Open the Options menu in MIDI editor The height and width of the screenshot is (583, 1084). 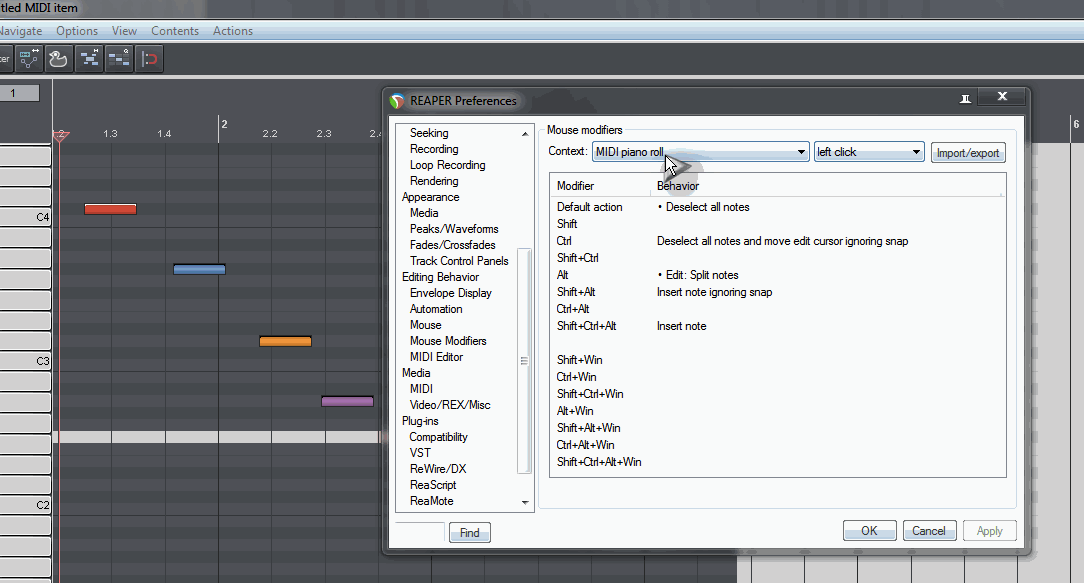(x=77, y=31)
